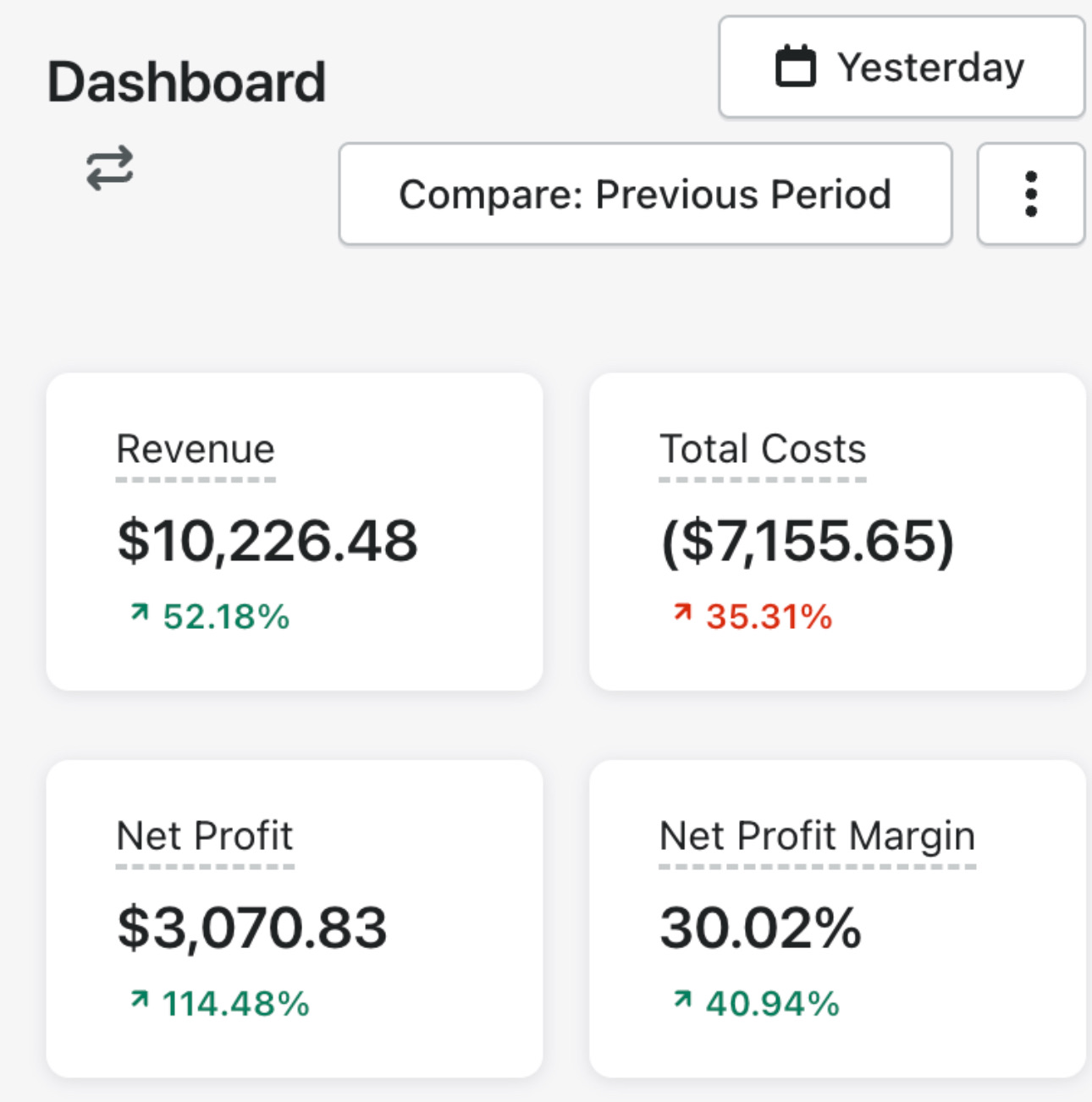Click the red up arrow beside 35.31%
The image size is (1092, 1102).
682,611
